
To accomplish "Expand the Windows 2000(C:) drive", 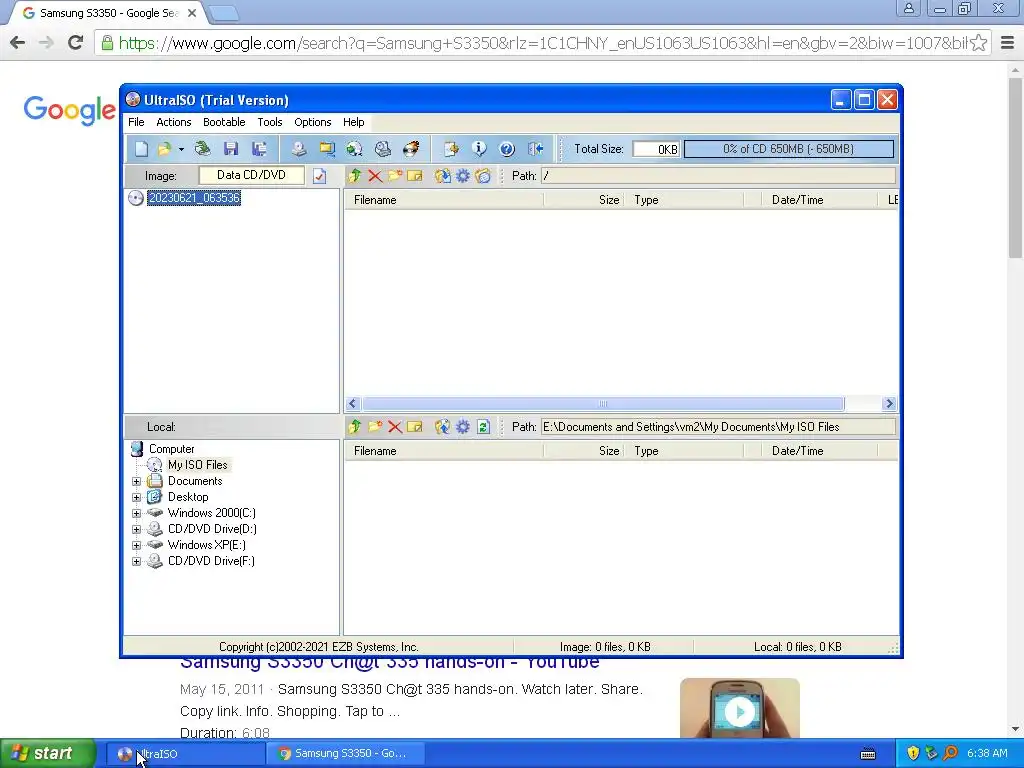I will click(136, 513).
